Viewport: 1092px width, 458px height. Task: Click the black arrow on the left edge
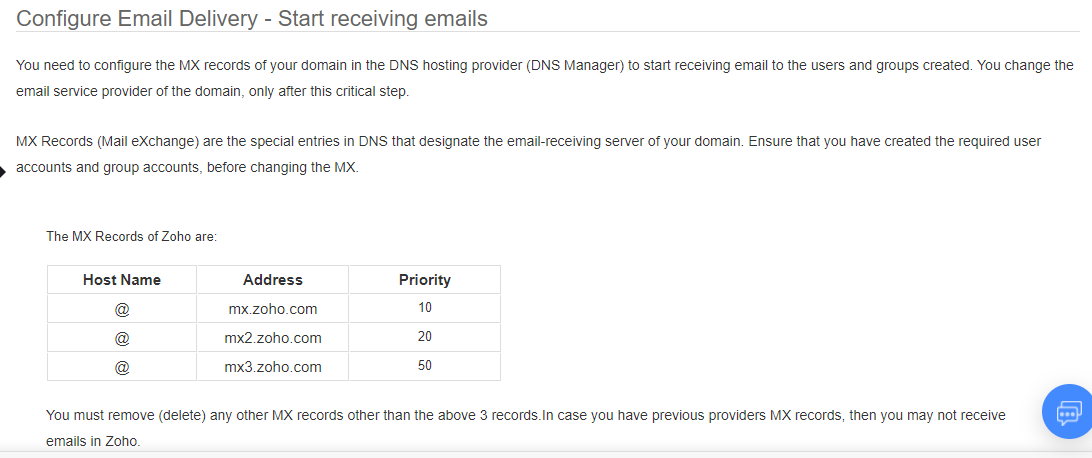pos(3,172)
